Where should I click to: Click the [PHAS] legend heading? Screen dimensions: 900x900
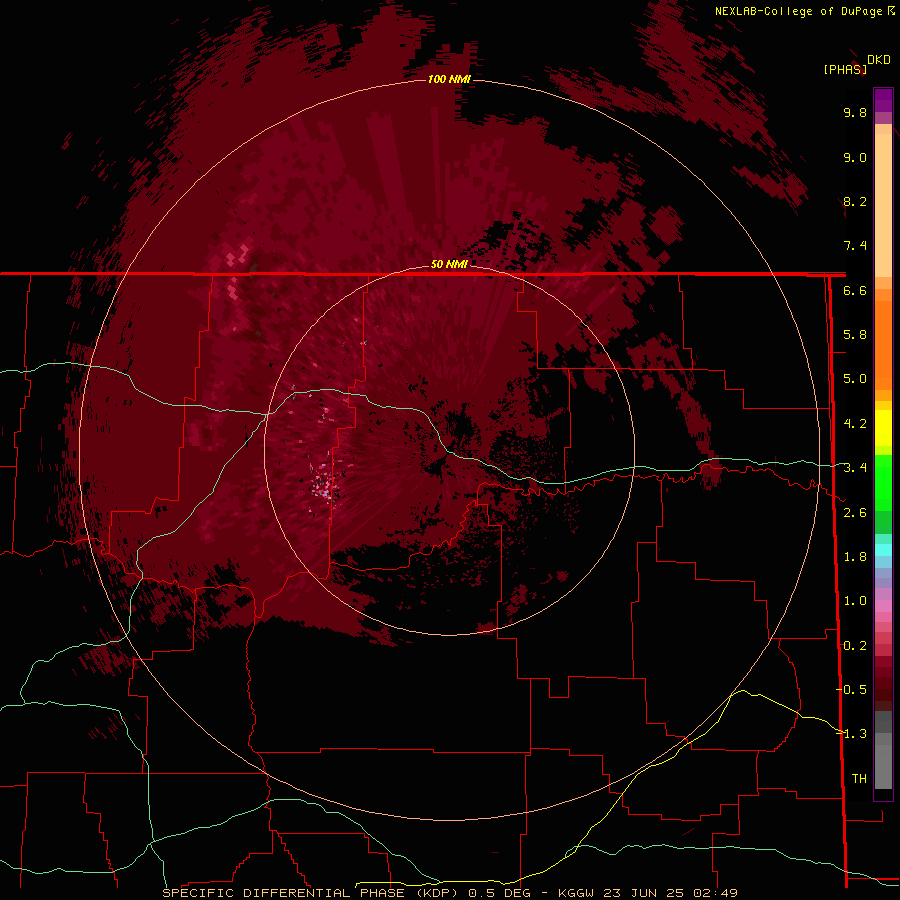845,70
